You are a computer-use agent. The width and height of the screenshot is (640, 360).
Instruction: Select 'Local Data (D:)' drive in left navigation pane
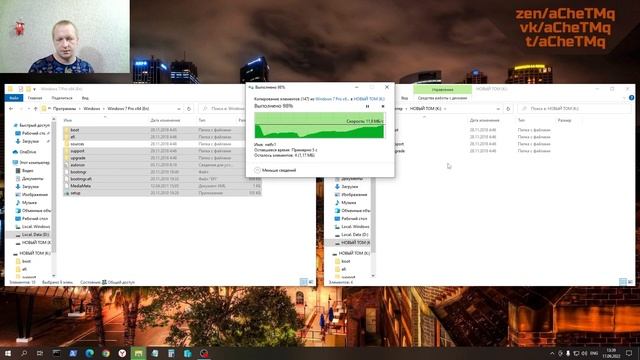point(32,235)
